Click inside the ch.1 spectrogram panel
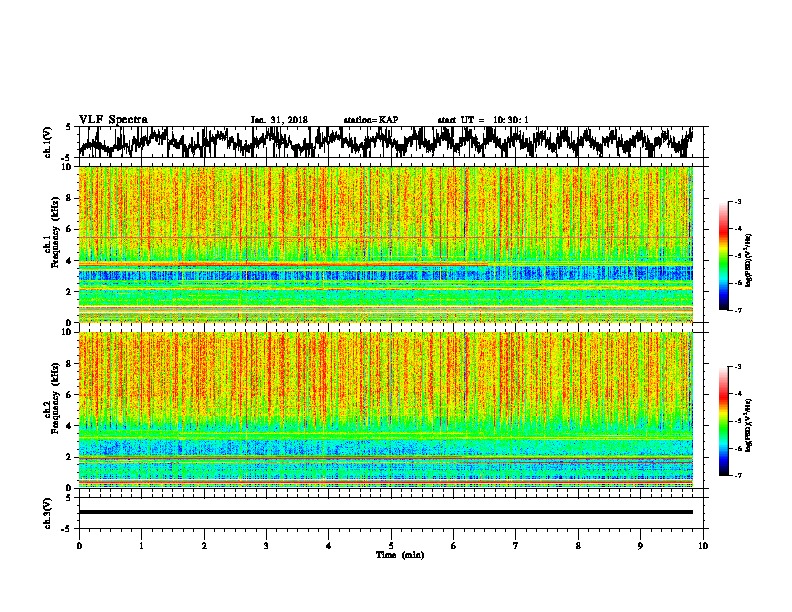 [x=386, y=244]
